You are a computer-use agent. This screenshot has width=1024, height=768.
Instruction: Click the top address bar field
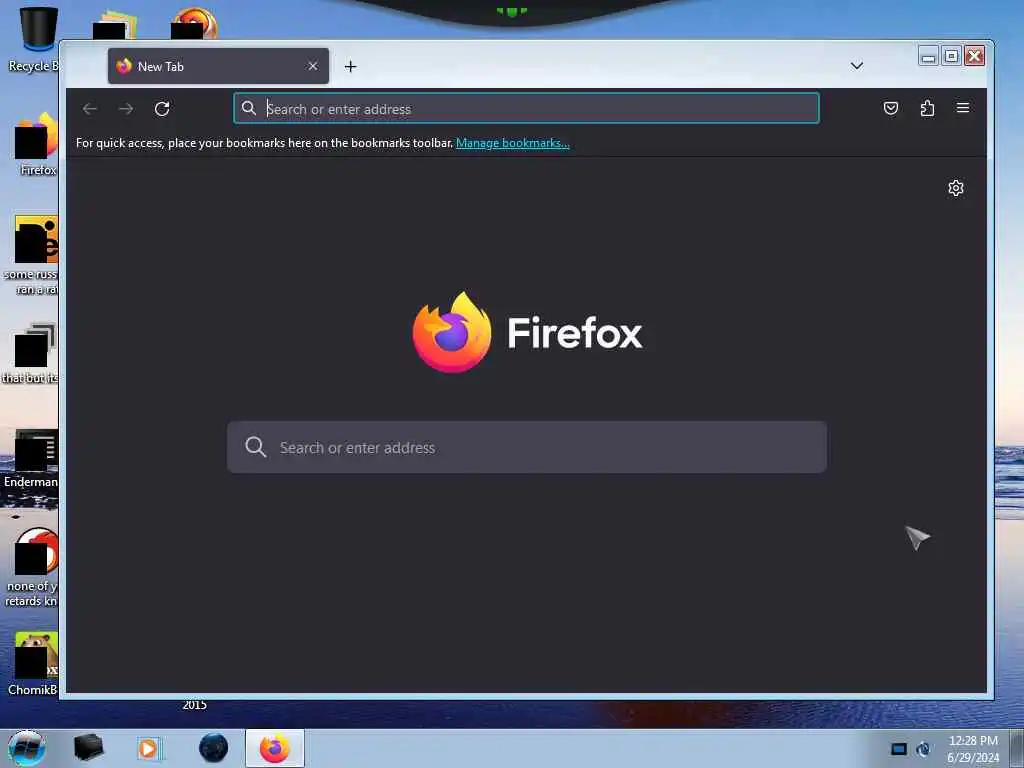click(x=526, y=108)
